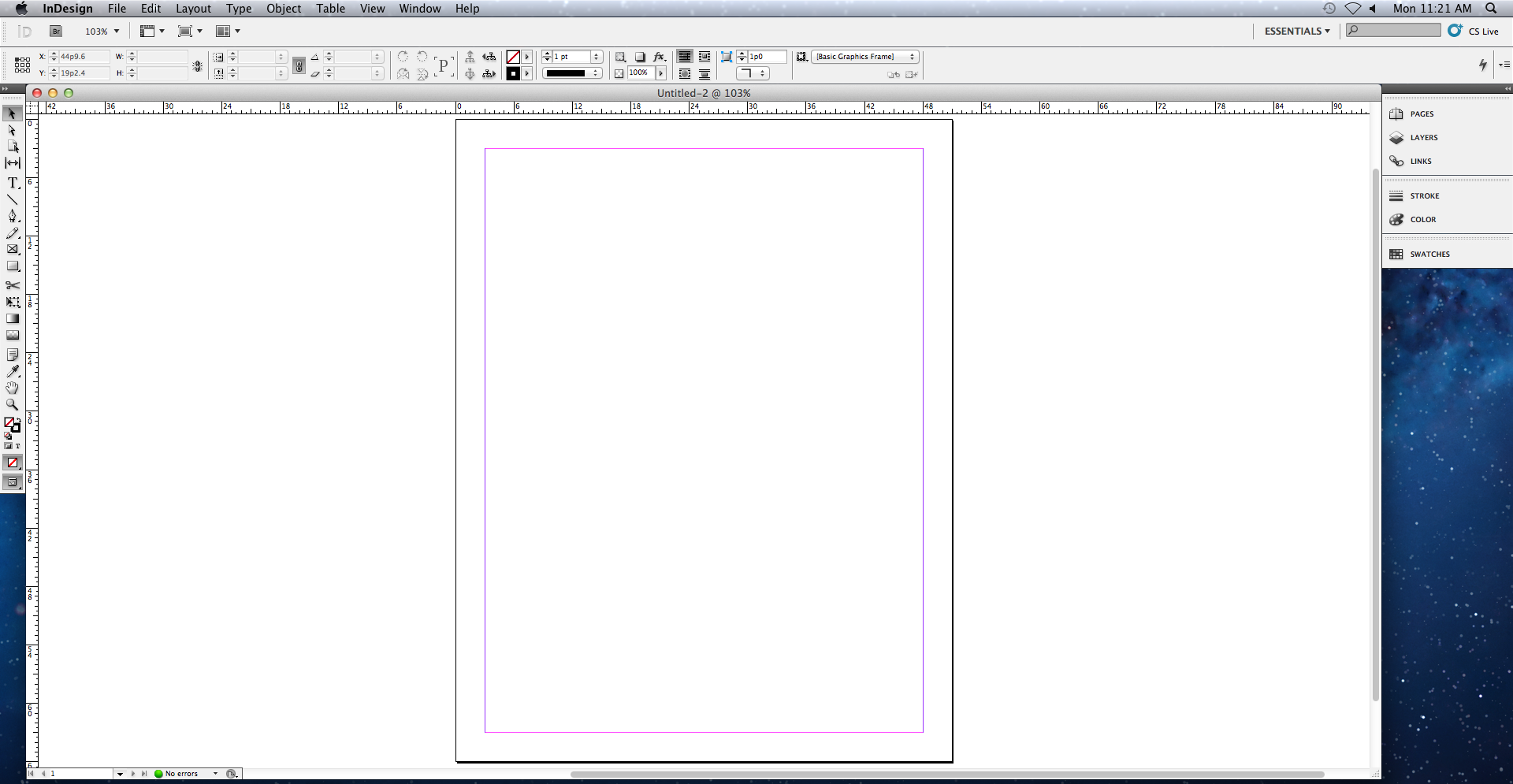The image size is (1513, 784).
Task: Select the Line tool
Action: click(x=13, y=200)
